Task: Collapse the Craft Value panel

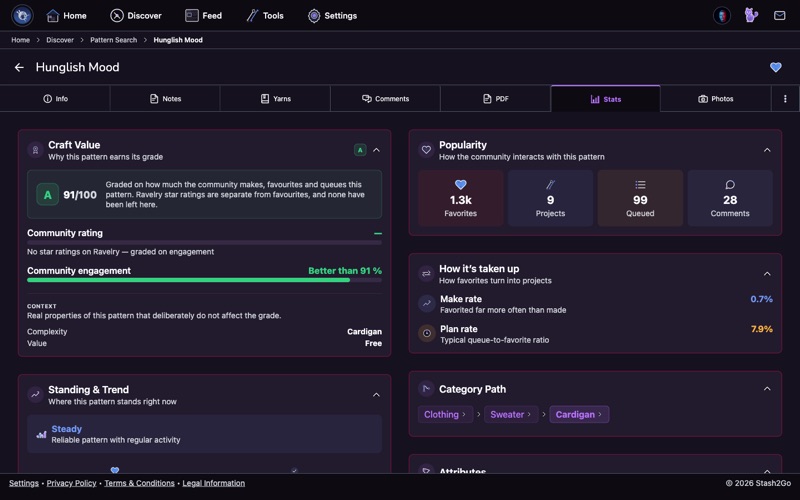Action: click(x=377, y=150)
